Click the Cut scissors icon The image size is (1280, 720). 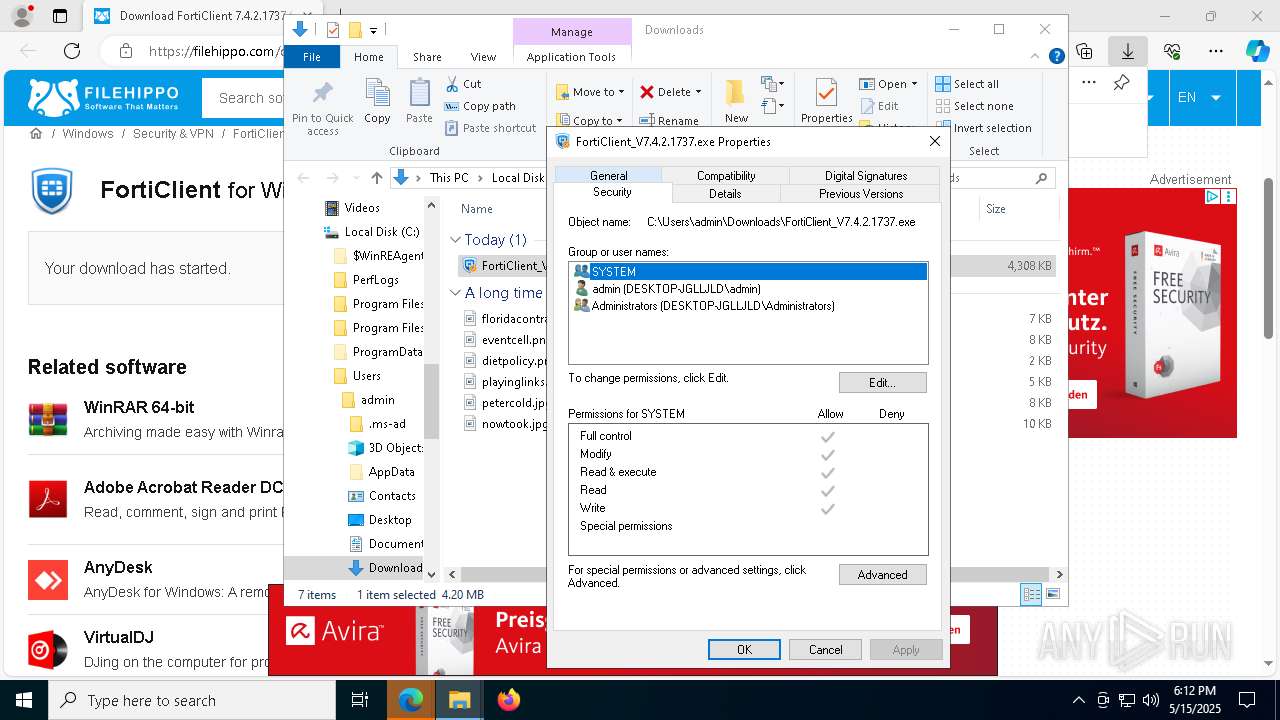[x=452, y=84]
